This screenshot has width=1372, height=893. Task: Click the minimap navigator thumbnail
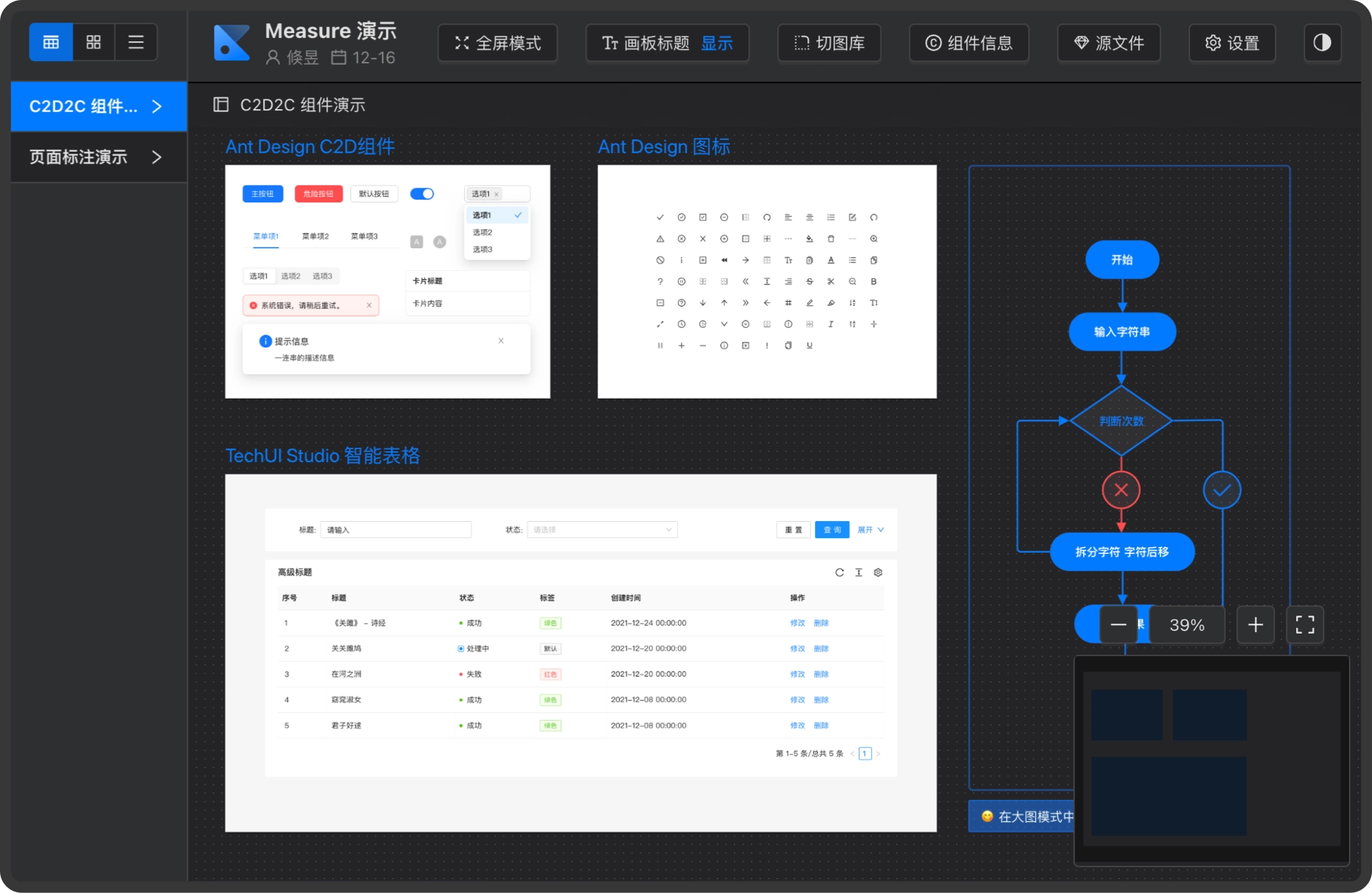1212,760
